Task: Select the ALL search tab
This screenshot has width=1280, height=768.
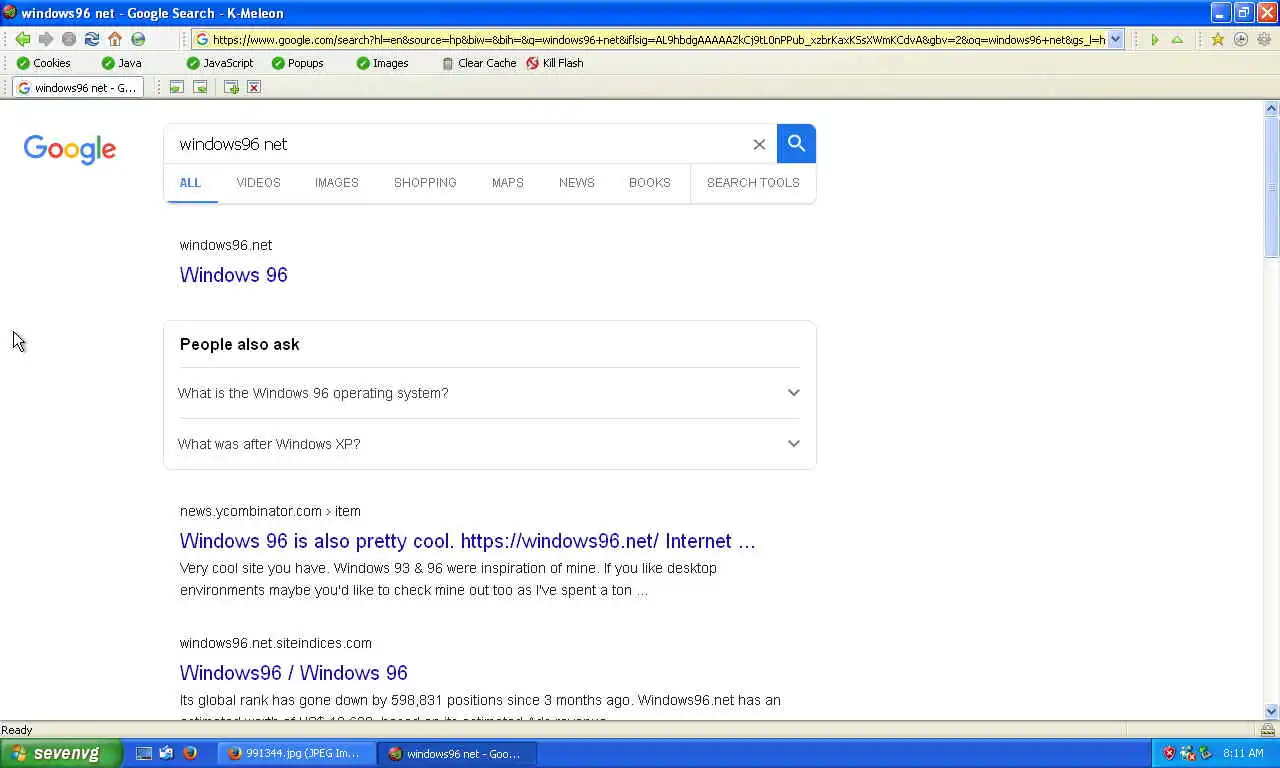Action: pyautogui.click(x=190, y=183)
